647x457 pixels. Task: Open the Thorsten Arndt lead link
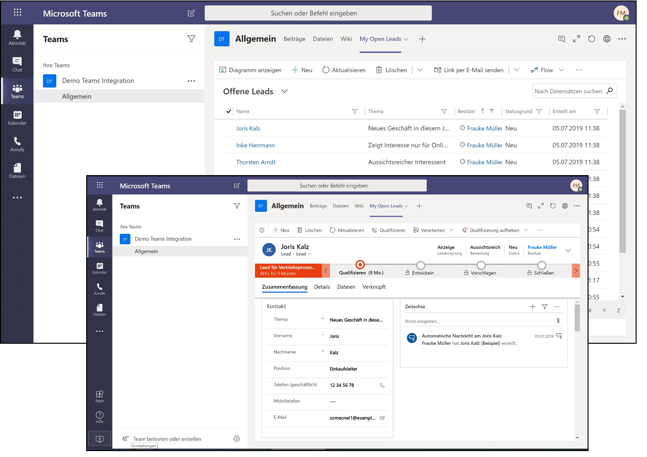pos(255,162)
